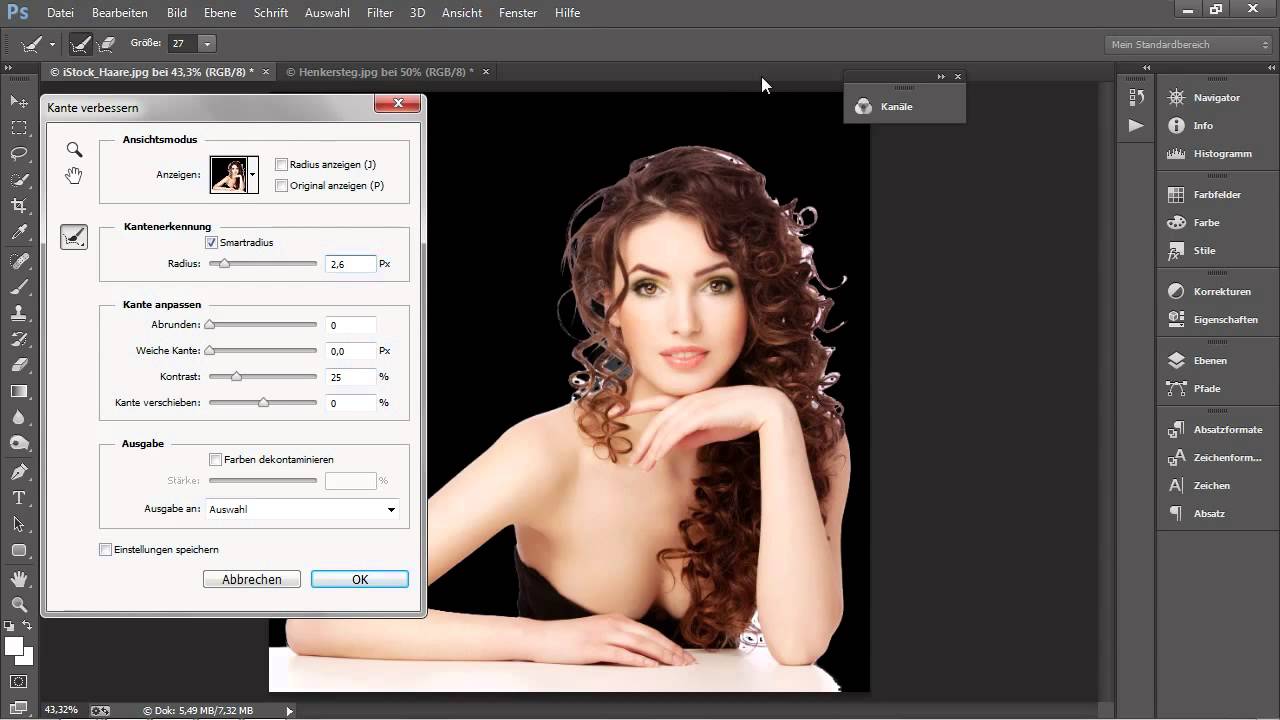The width and height of the screenshot is (1280, 720).
Task: Enable Radius anzeigen checkbox
Action: tap(281, 164)
